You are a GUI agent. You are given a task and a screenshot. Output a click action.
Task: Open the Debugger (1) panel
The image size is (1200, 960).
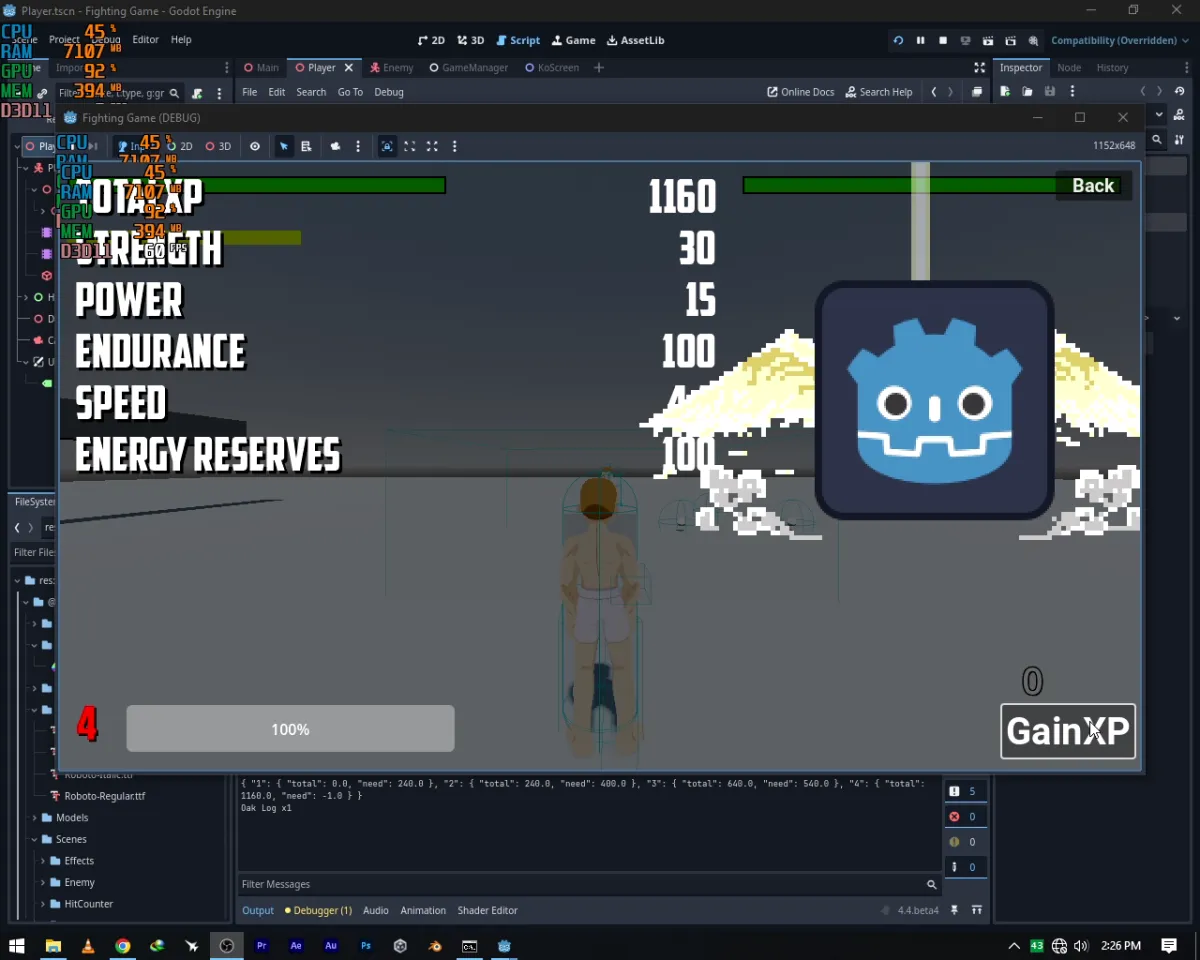[x=318, y=910]
